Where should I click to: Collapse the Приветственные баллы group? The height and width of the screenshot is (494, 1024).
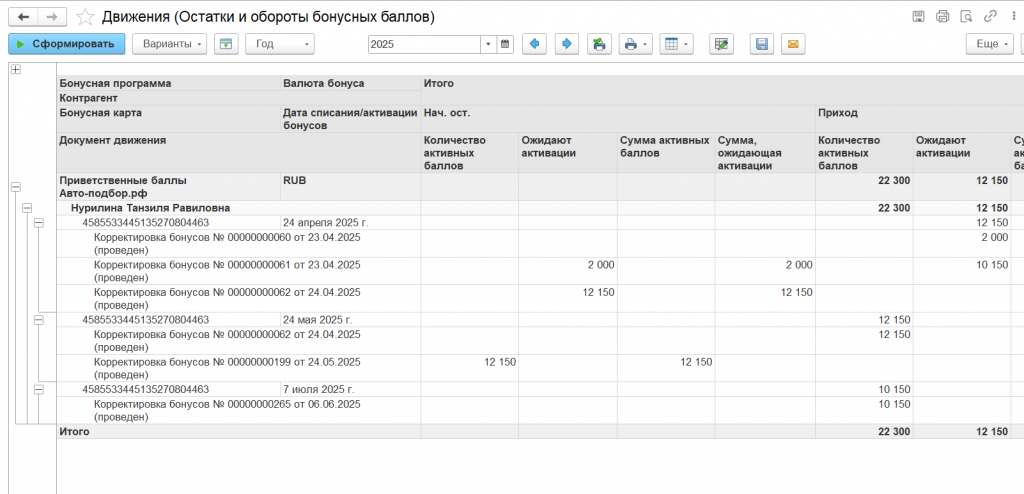pos(15,187)
